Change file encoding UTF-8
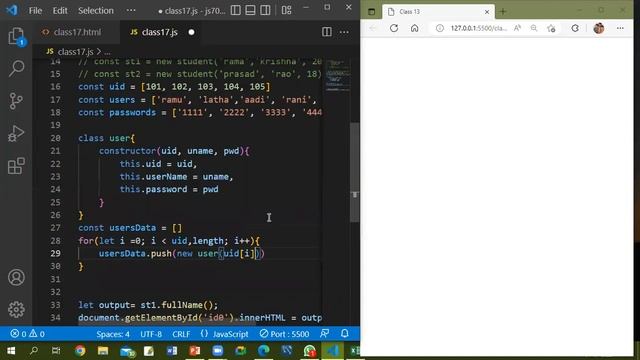 (x=151, y=334)
